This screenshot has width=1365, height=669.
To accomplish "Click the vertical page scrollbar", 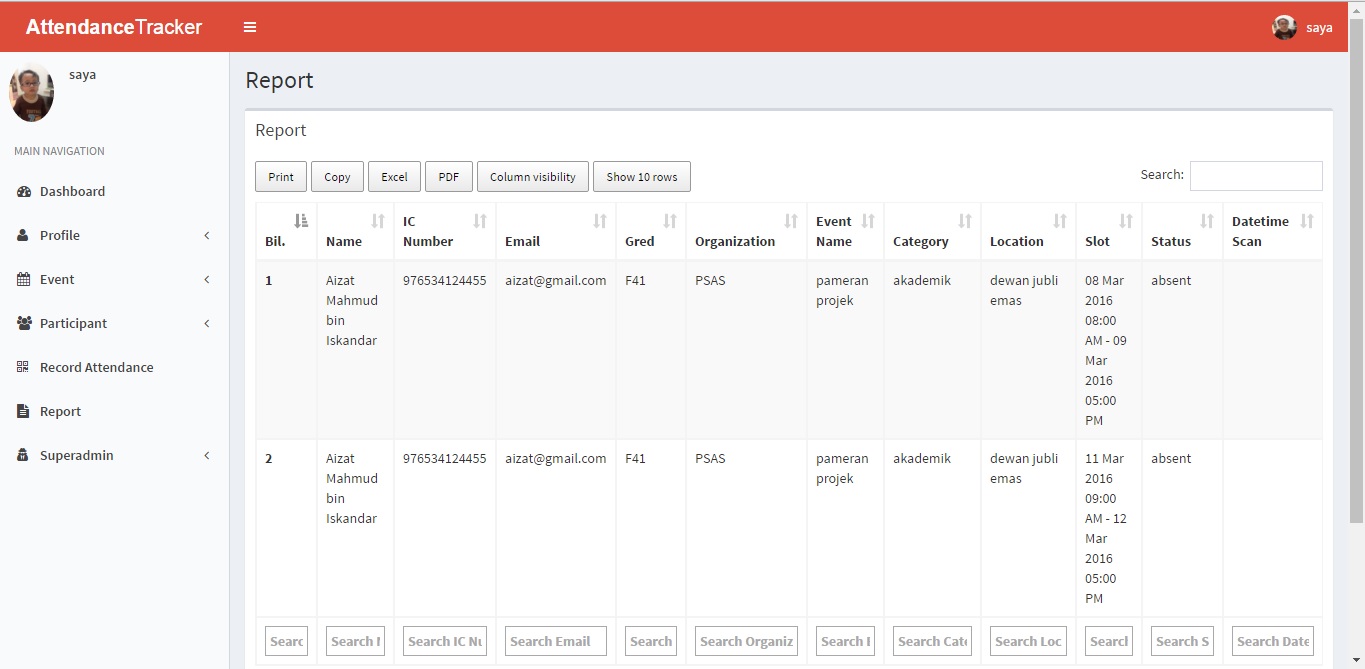I will (x=1356, y=270).
